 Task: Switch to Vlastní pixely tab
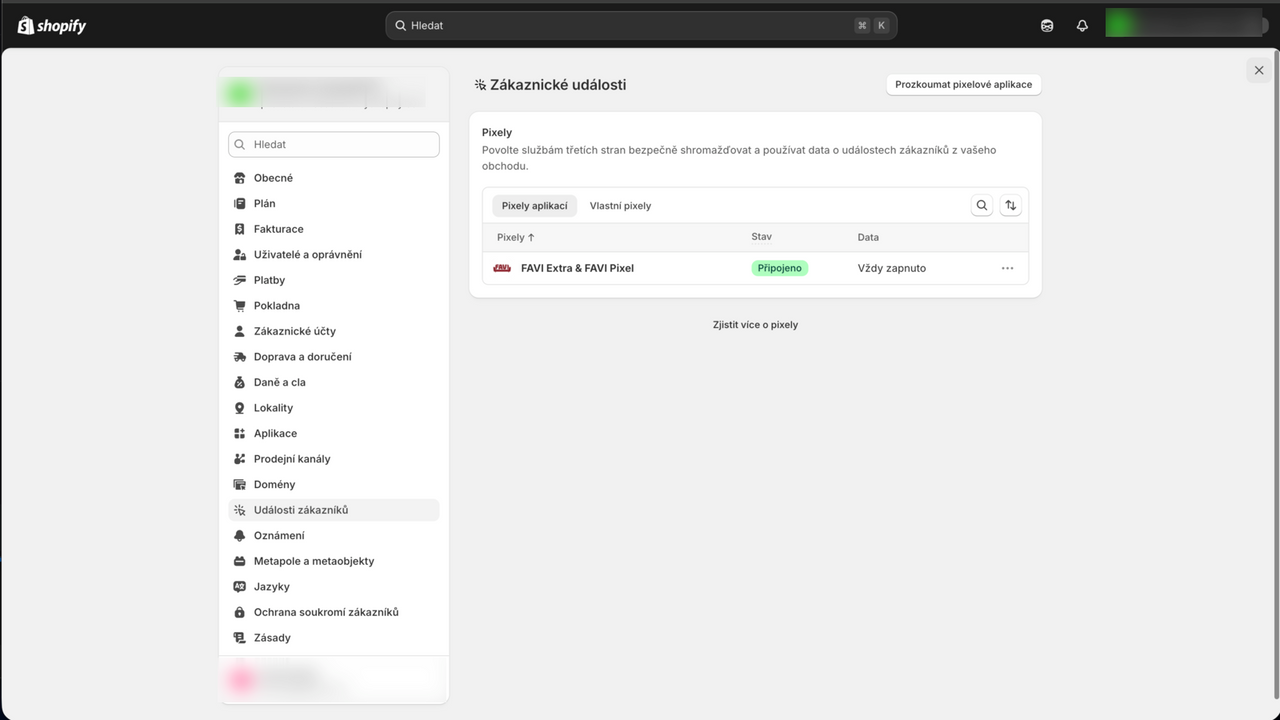coord(620,206)
